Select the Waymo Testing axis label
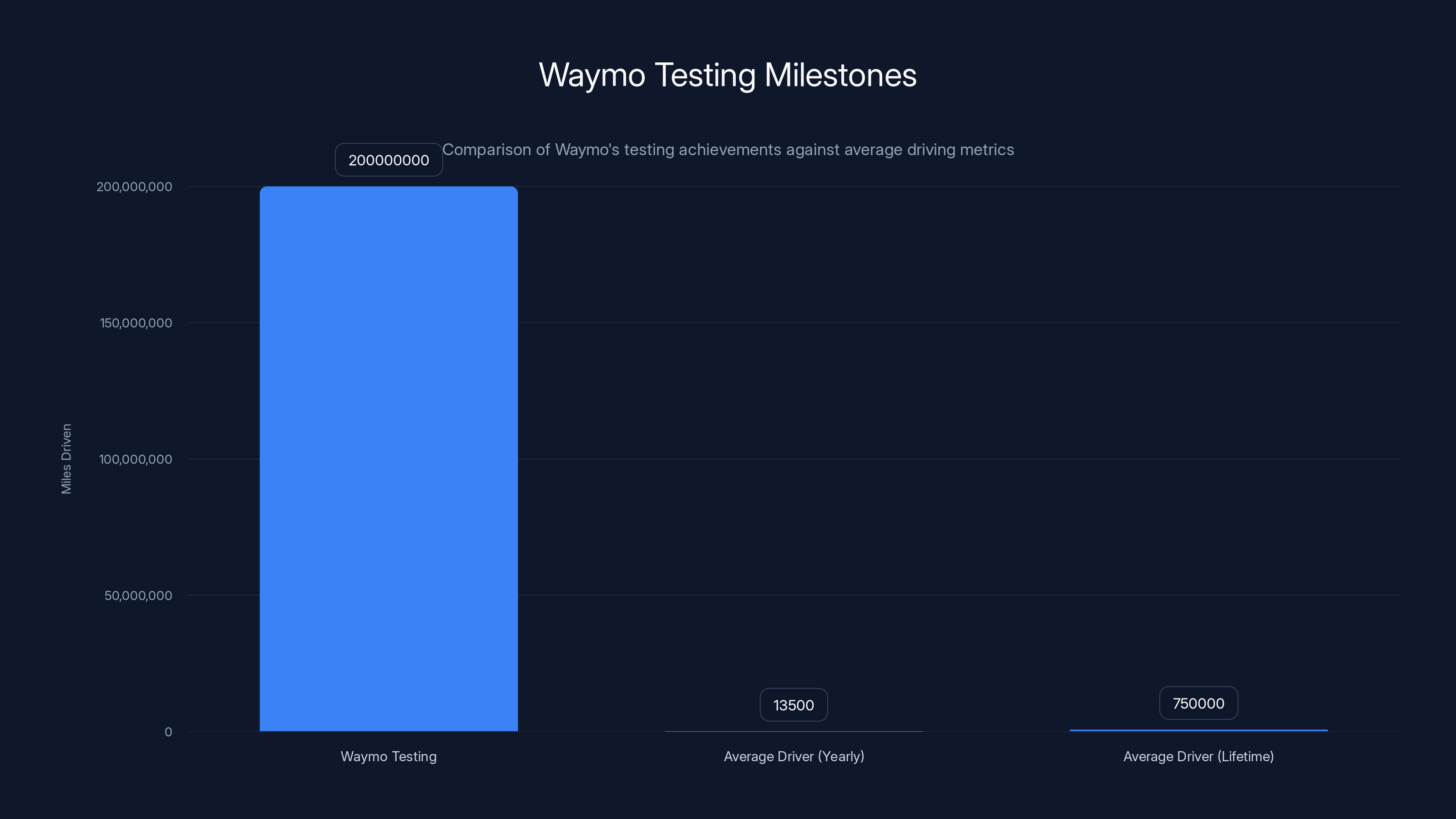Screen dimensions: 1456x819 pos(388,756)
